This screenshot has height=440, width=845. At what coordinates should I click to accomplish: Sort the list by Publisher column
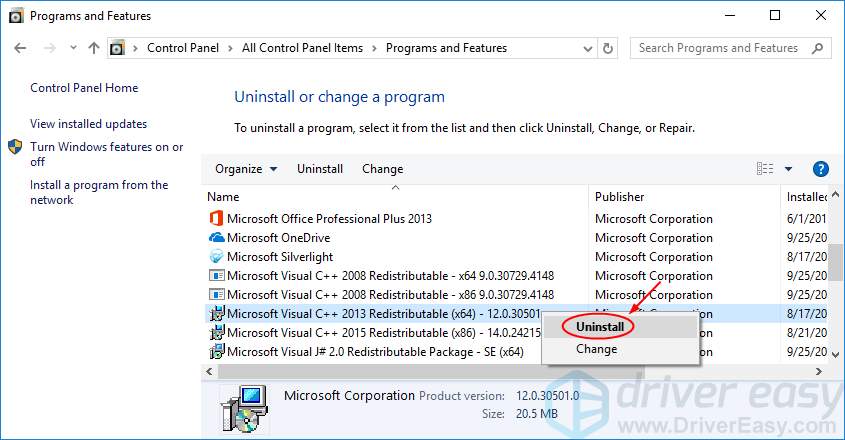[620, 197]
